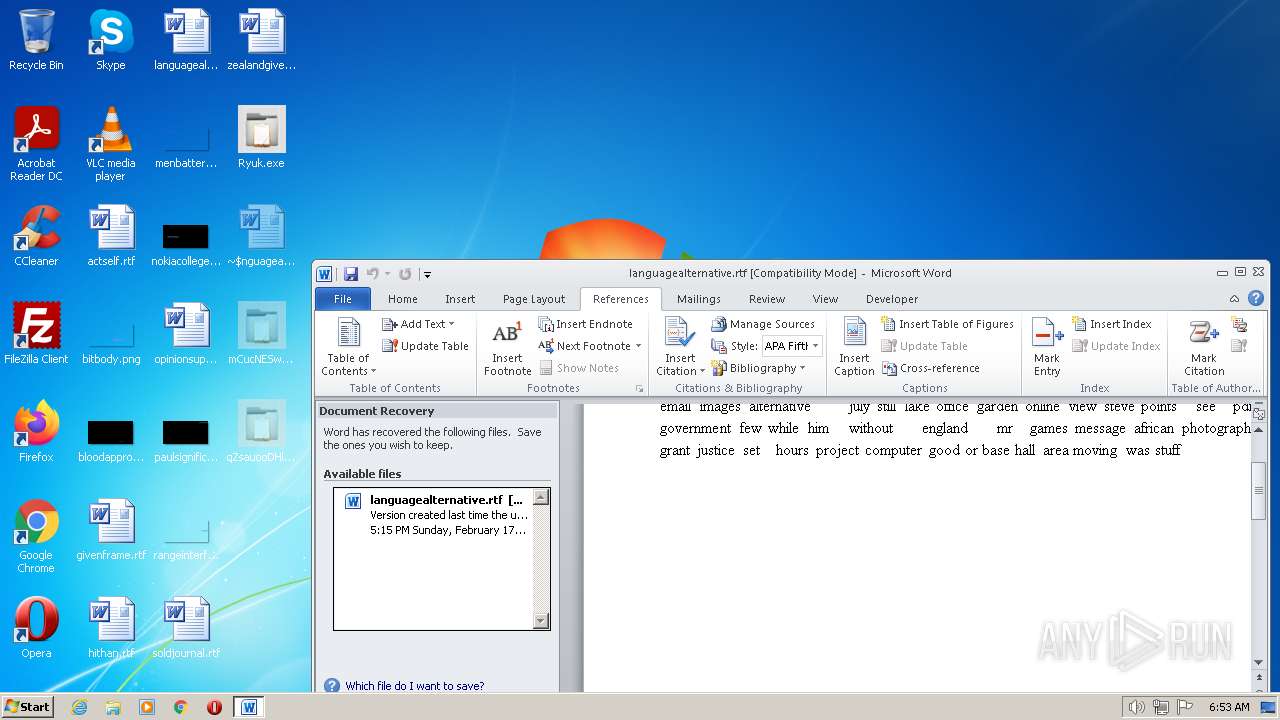The height and width of the screenshot is (720, 1280).
Task: Click 'Which file do I want to save?' link
Action: (414, 686)
